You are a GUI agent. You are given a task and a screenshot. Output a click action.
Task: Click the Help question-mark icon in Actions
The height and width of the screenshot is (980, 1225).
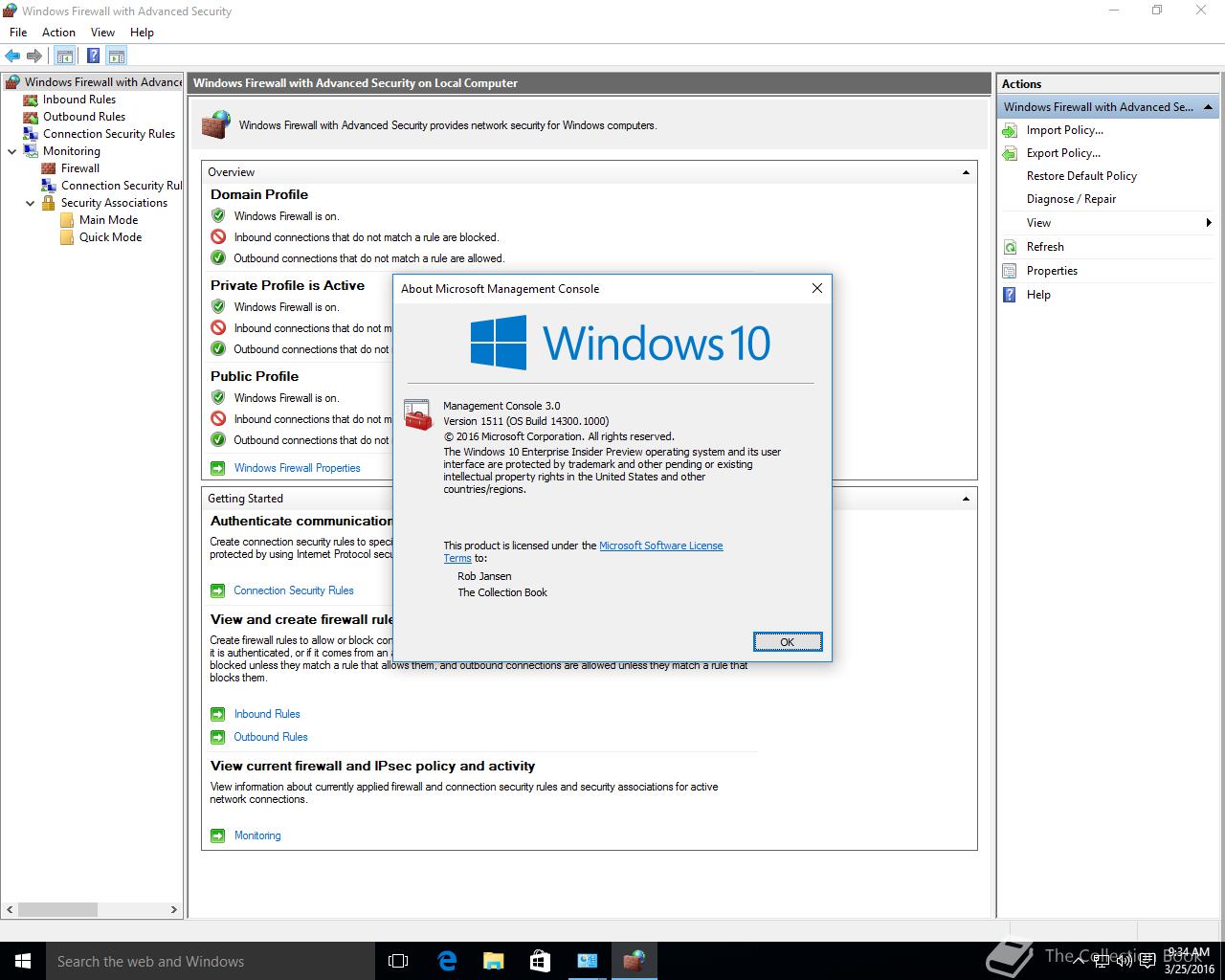pos(1010,295)
